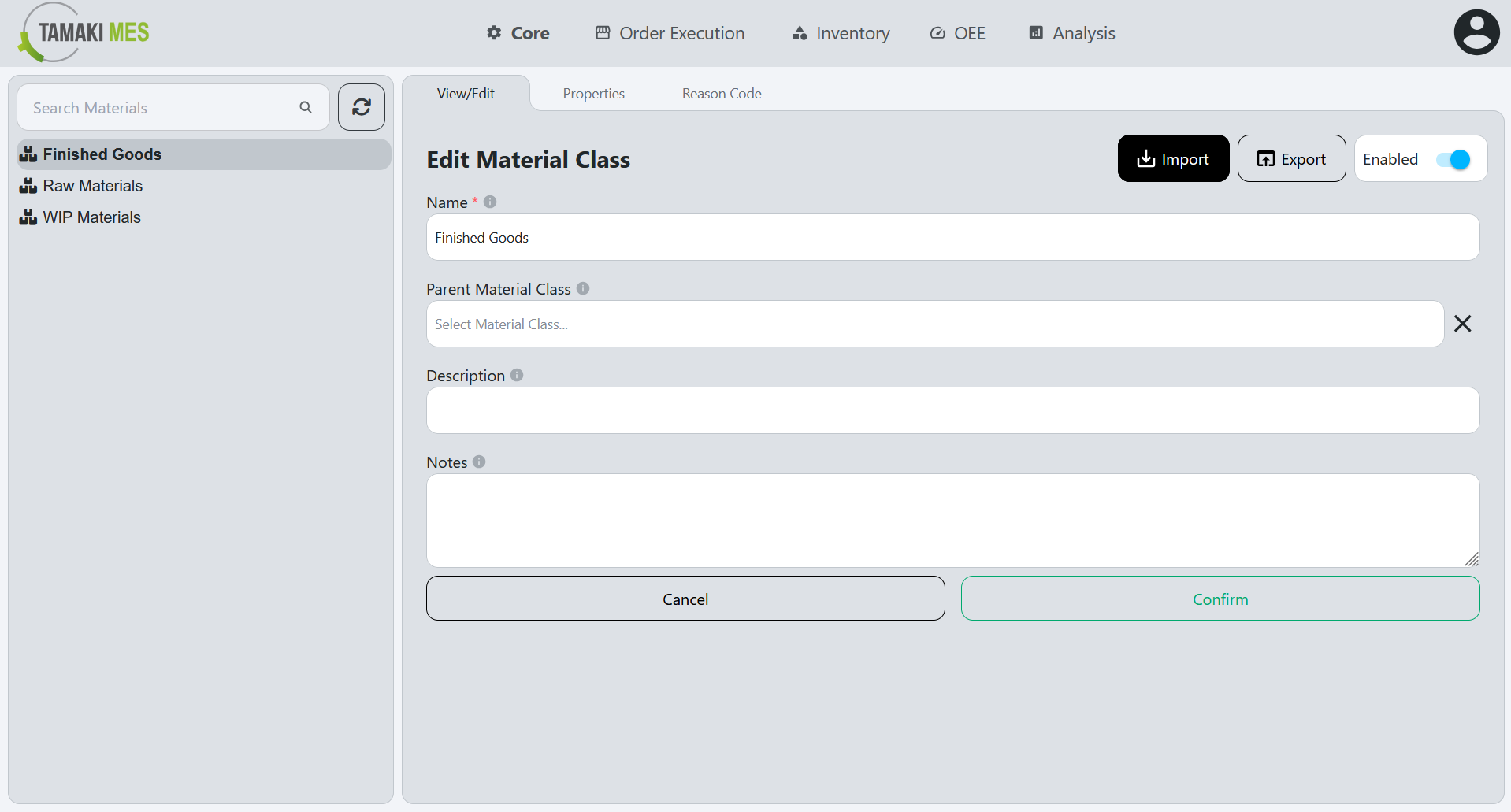Click the Cancel button
The image size is (1511, 812).
coord(685,599)
